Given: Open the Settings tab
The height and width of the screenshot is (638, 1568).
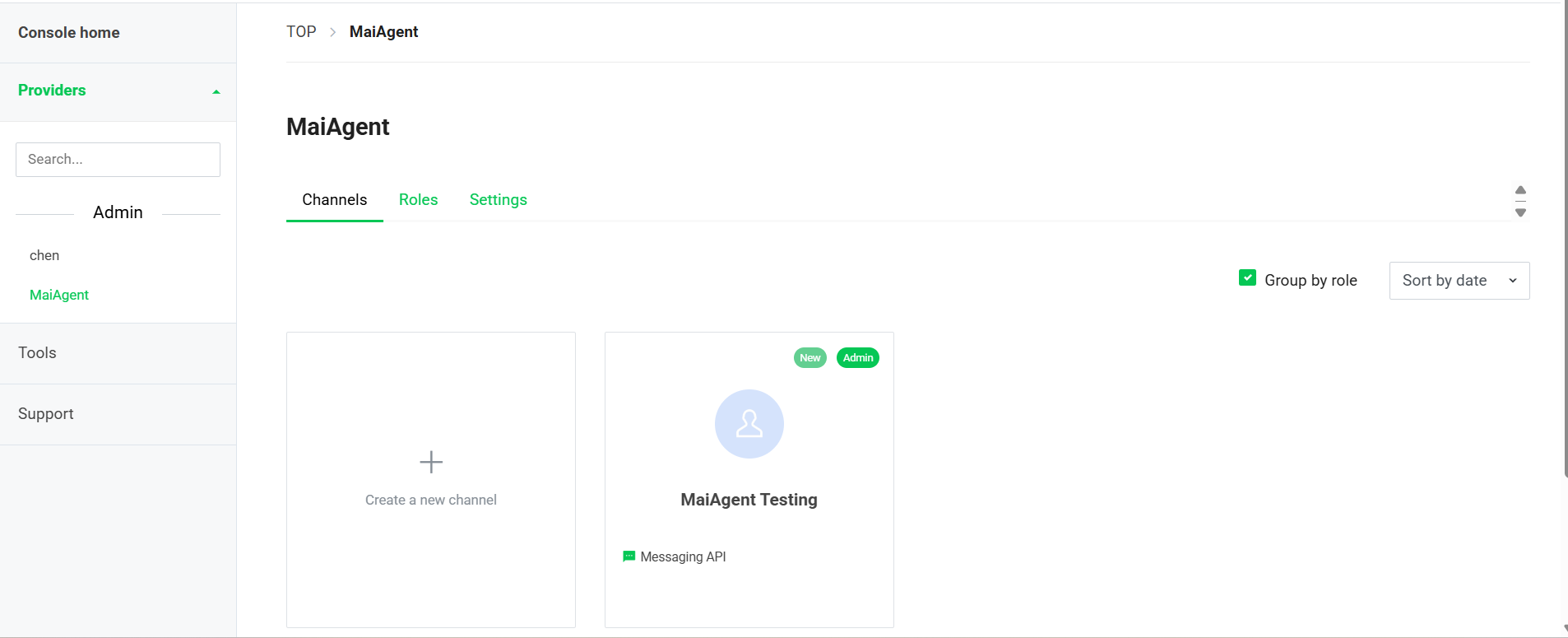Looking at the screenshot, I should (x=498, y=200).
